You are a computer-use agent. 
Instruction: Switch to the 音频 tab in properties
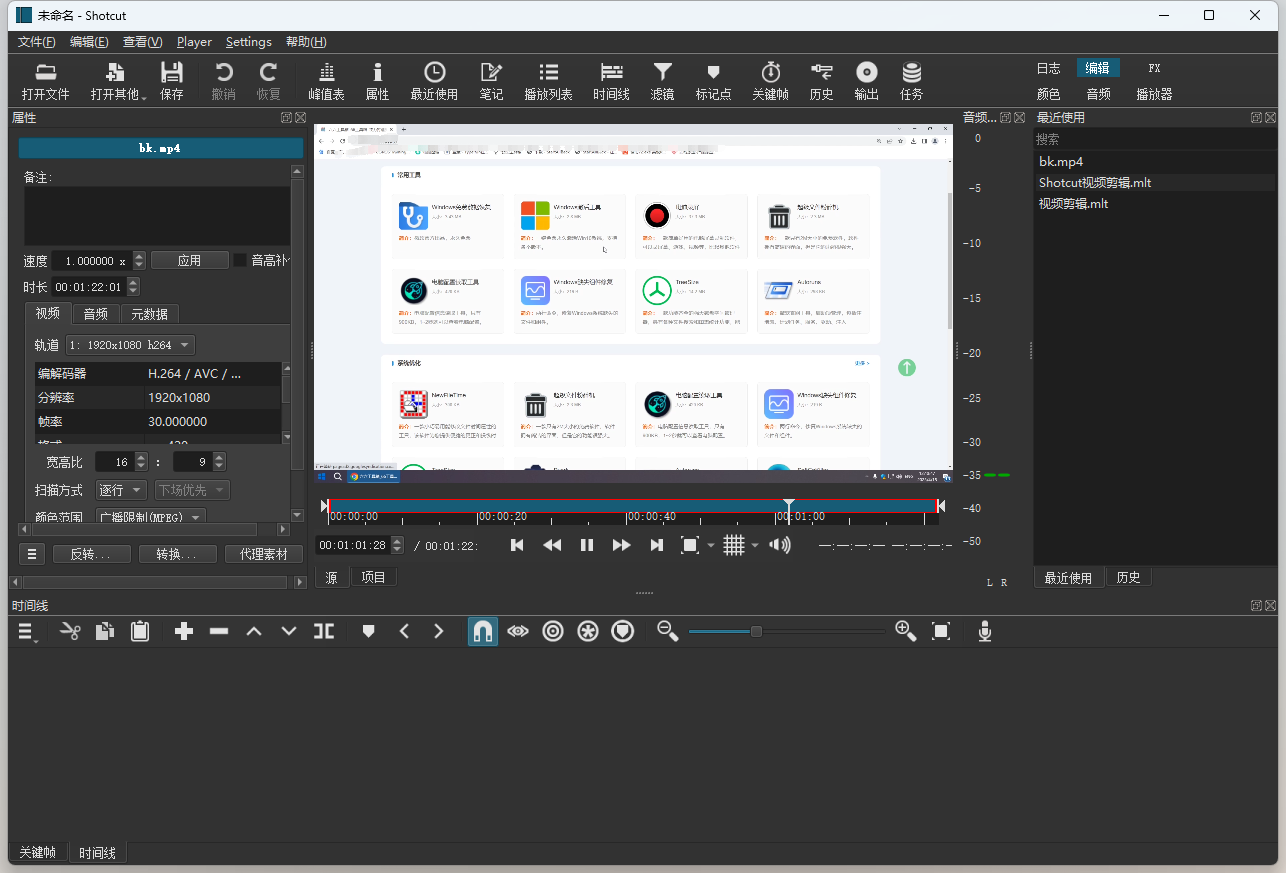tap(95, 314)
